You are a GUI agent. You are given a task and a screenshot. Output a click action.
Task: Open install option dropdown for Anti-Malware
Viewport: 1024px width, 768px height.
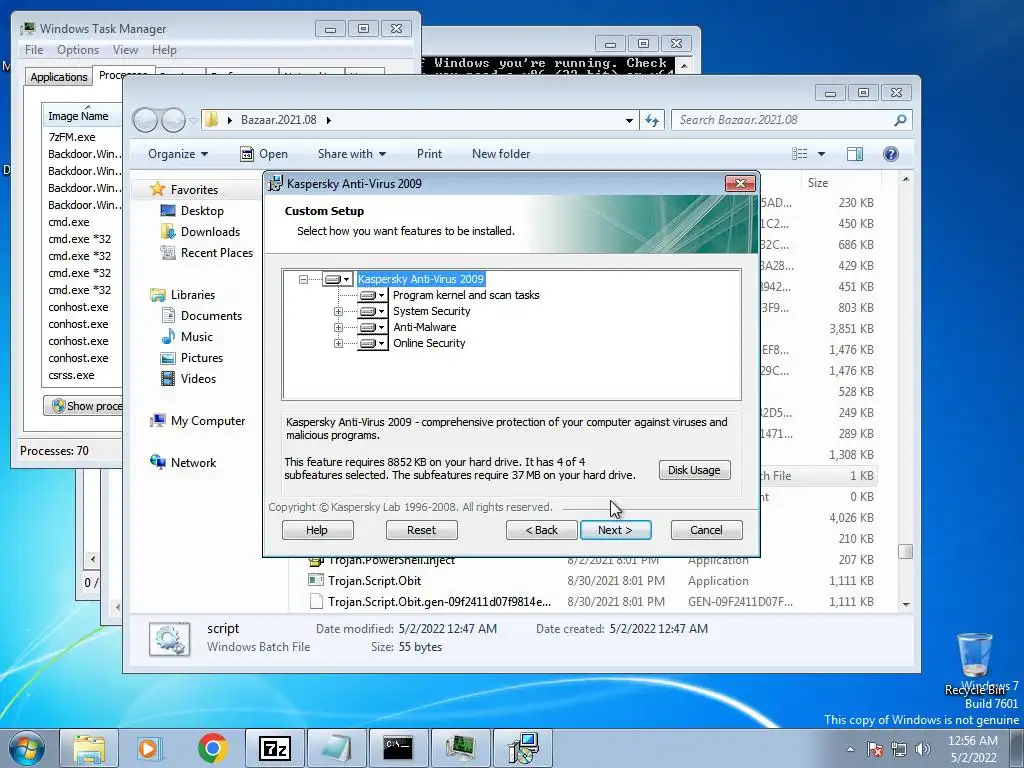(373, 327)
